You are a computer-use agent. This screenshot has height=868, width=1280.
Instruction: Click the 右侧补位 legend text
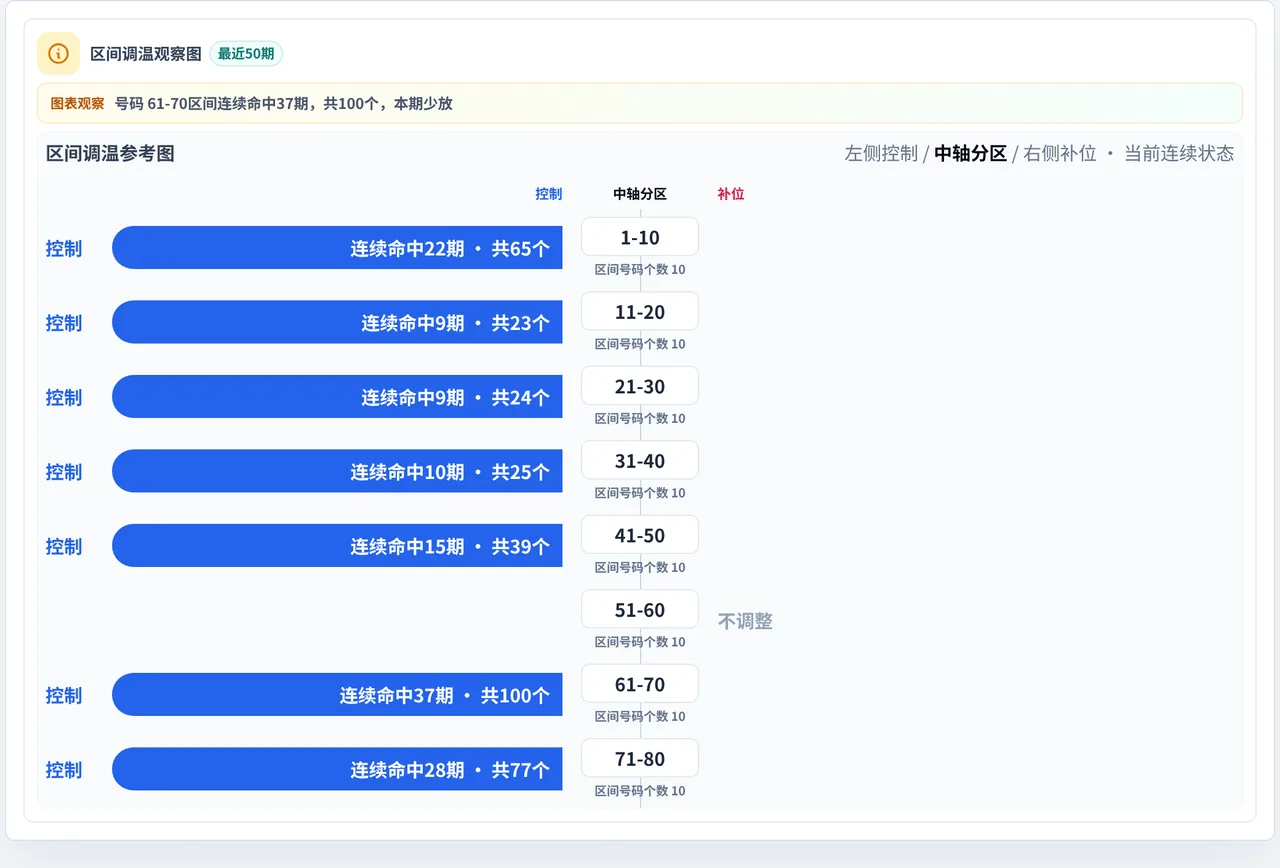(x=1060, y=153)
